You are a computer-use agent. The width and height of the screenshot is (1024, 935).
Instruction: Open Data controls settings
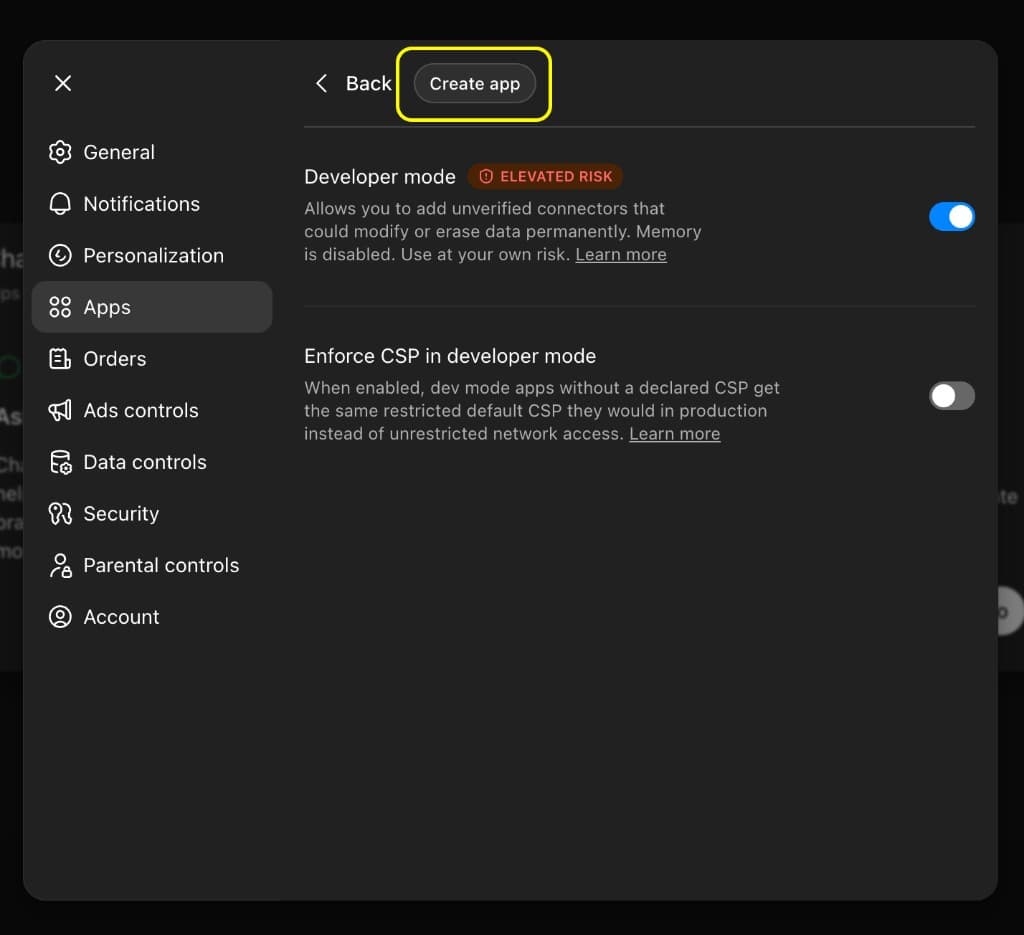pyautogui.click(x=152, y=462)
